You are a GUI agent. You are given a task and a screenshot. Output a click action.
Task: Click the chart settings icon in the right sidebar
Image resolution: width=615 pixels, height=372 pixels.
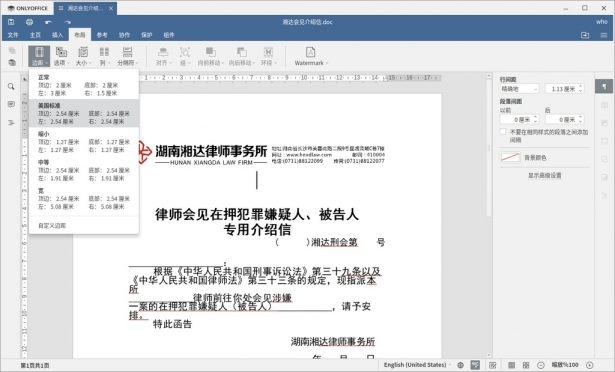pos(604,177)
